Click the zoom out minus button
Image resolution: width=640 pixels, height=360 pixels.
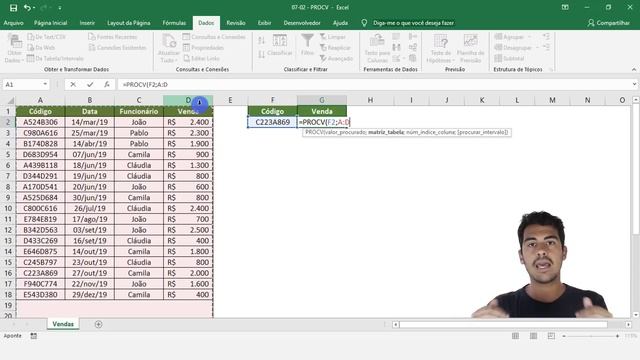coord(564,336)
